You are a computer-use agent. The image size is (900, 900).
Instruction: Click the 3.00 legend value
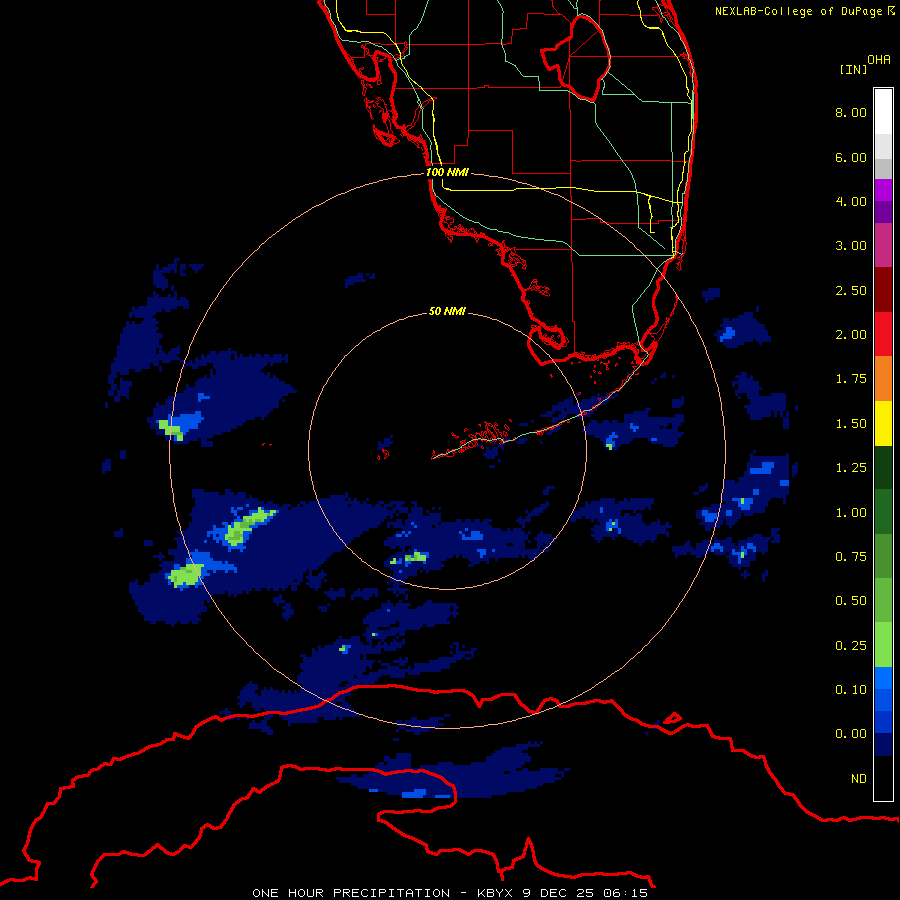(x=851, y=246)
